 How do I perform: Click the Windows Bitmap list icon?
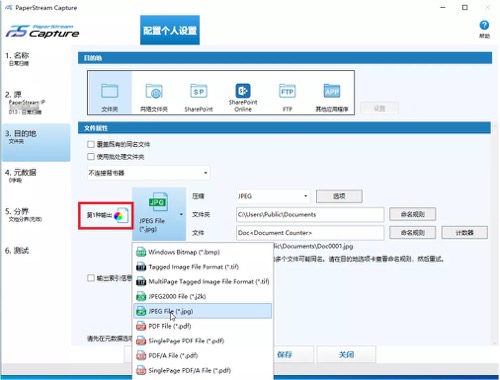(x=141, y=252)
